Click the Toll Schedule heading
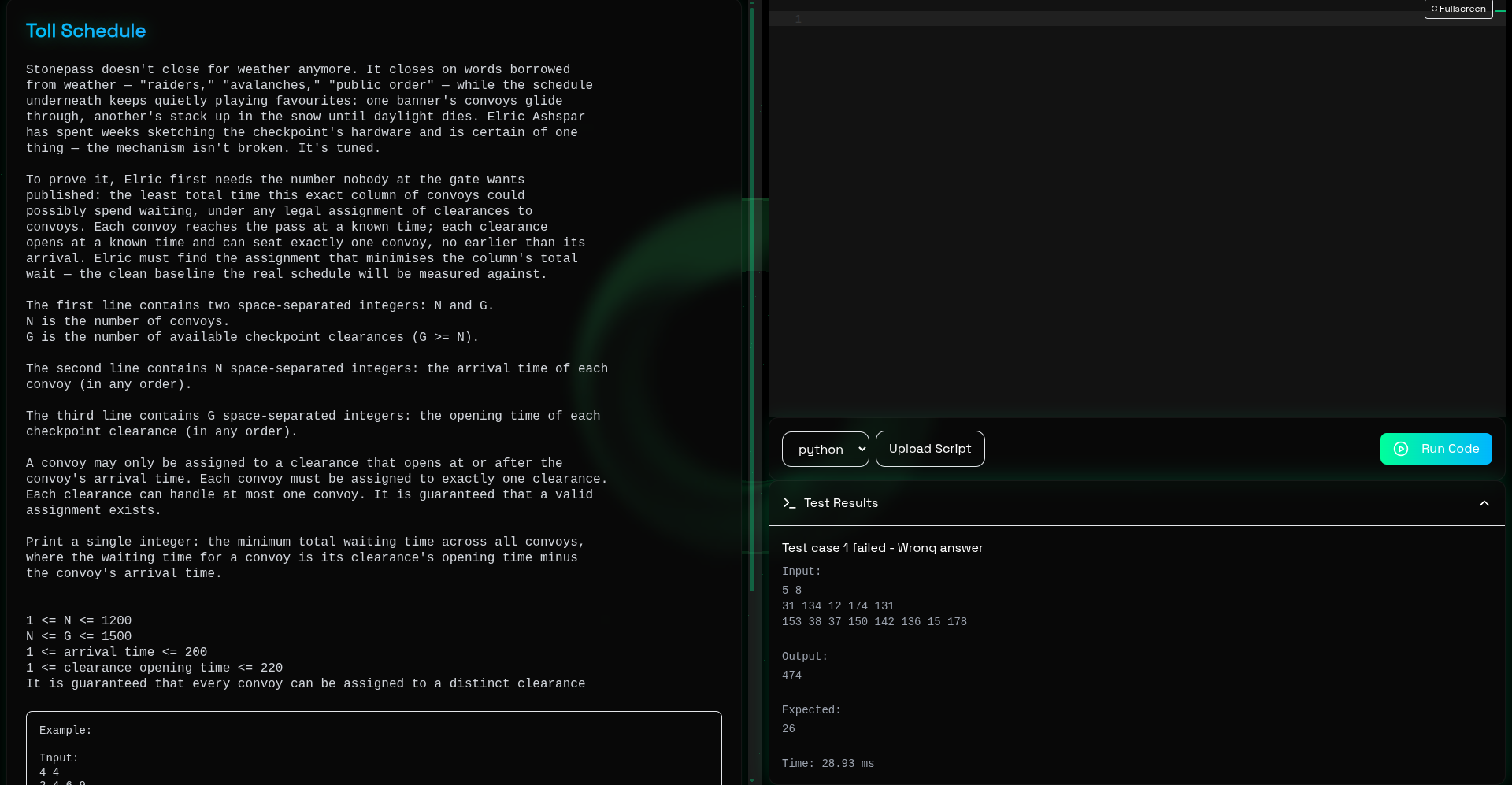The width and height of the screenshot is (1512, 785). coord(86,31)
